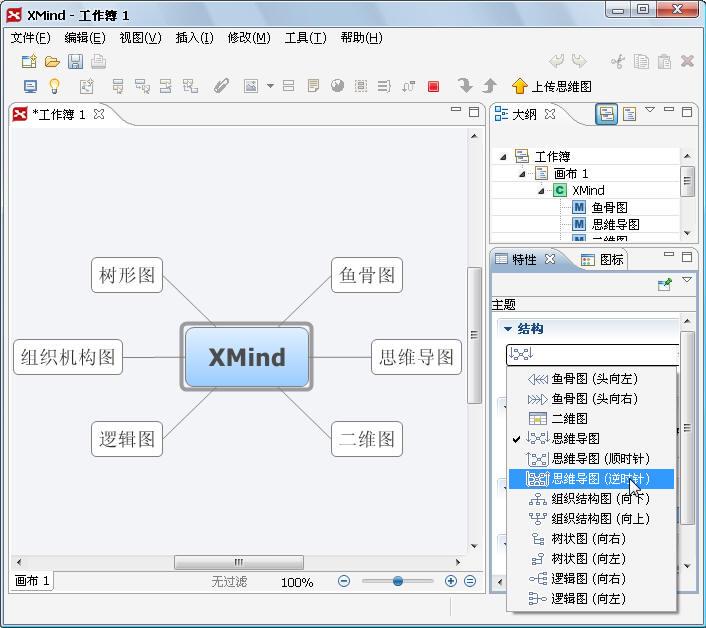Click the Undo arrow icon

coord(557,61)
